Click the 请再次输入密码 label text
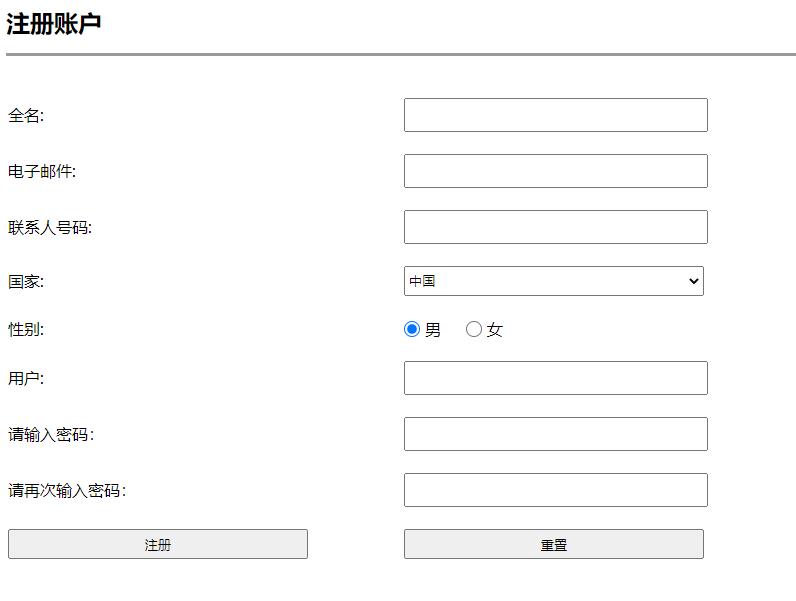 click(x=67, y=491)
